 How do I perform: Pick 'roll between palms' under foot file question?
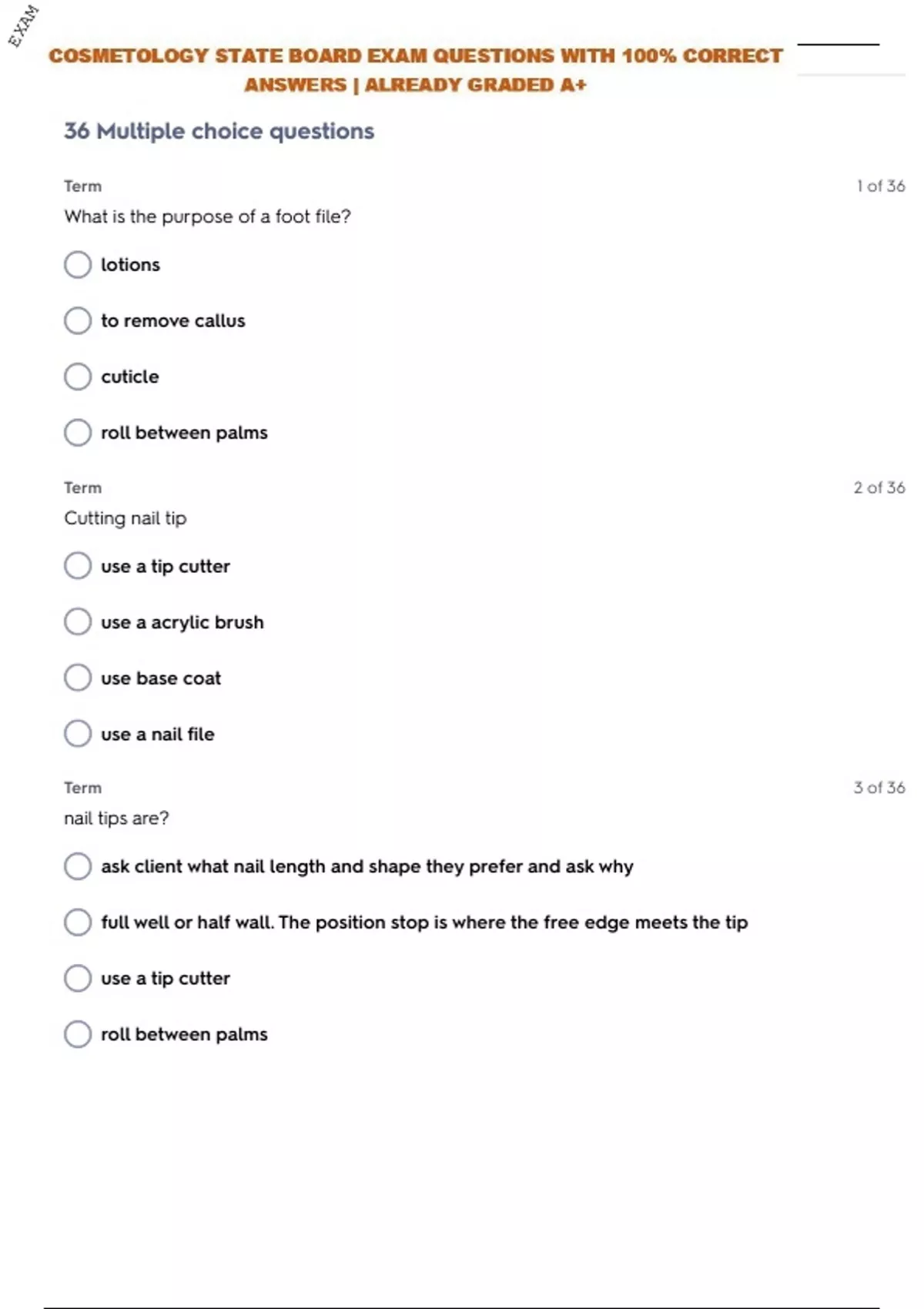pos(78,433)
